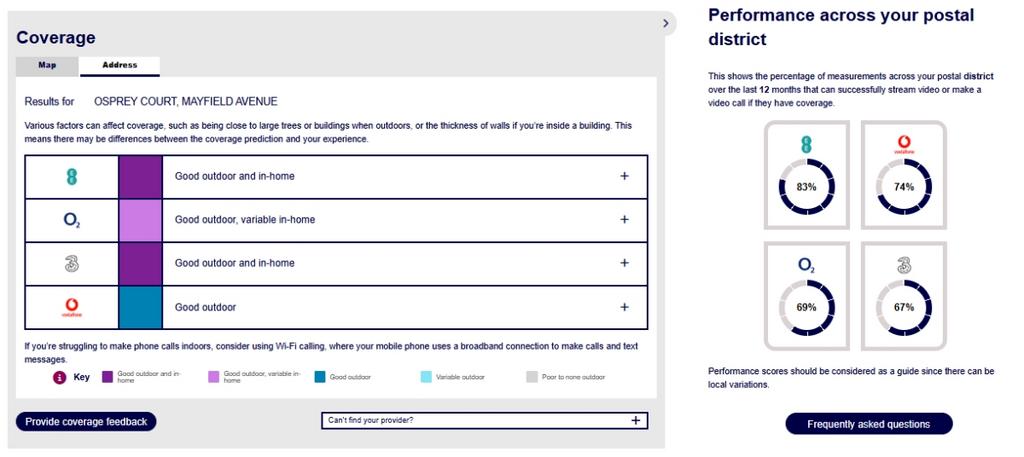1024x457 pixels.
Task: Collapse the coverage panel with chevron arrow
Action: (665, 24)
